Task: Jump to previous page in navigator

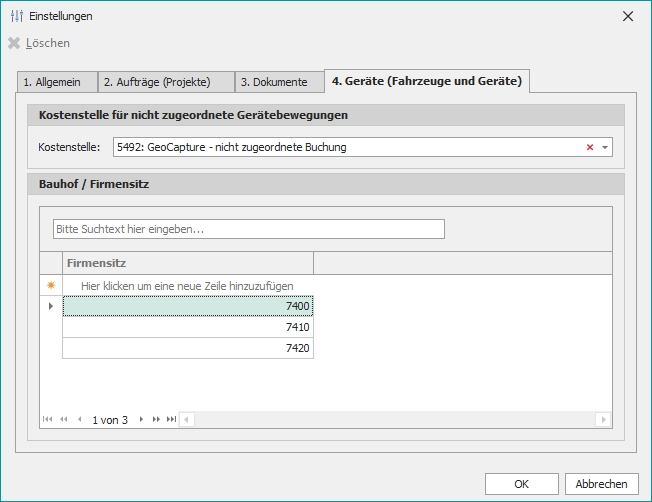Action: [64, 419]
